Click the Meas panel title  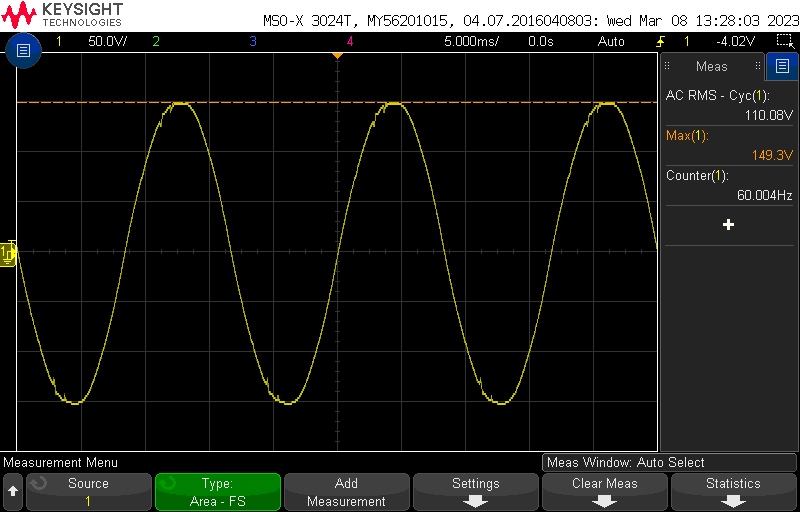(712, 66)
